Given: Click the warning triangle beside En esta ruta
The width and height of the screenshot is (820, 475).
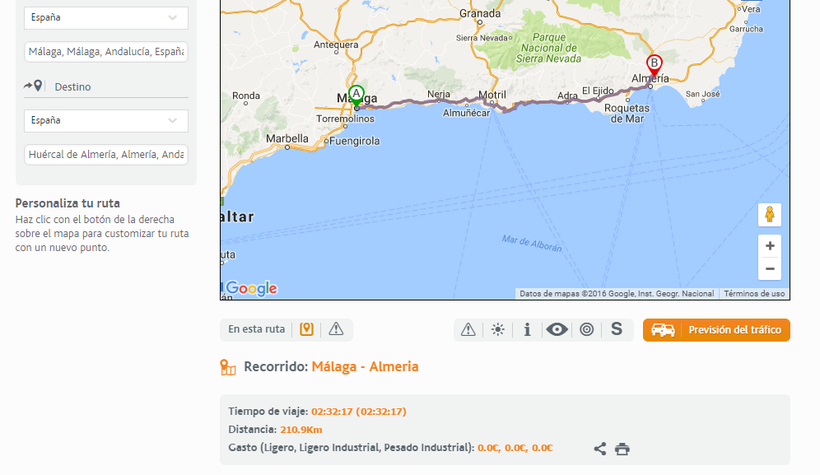Looking at the screenshot, I should [336, 329].
